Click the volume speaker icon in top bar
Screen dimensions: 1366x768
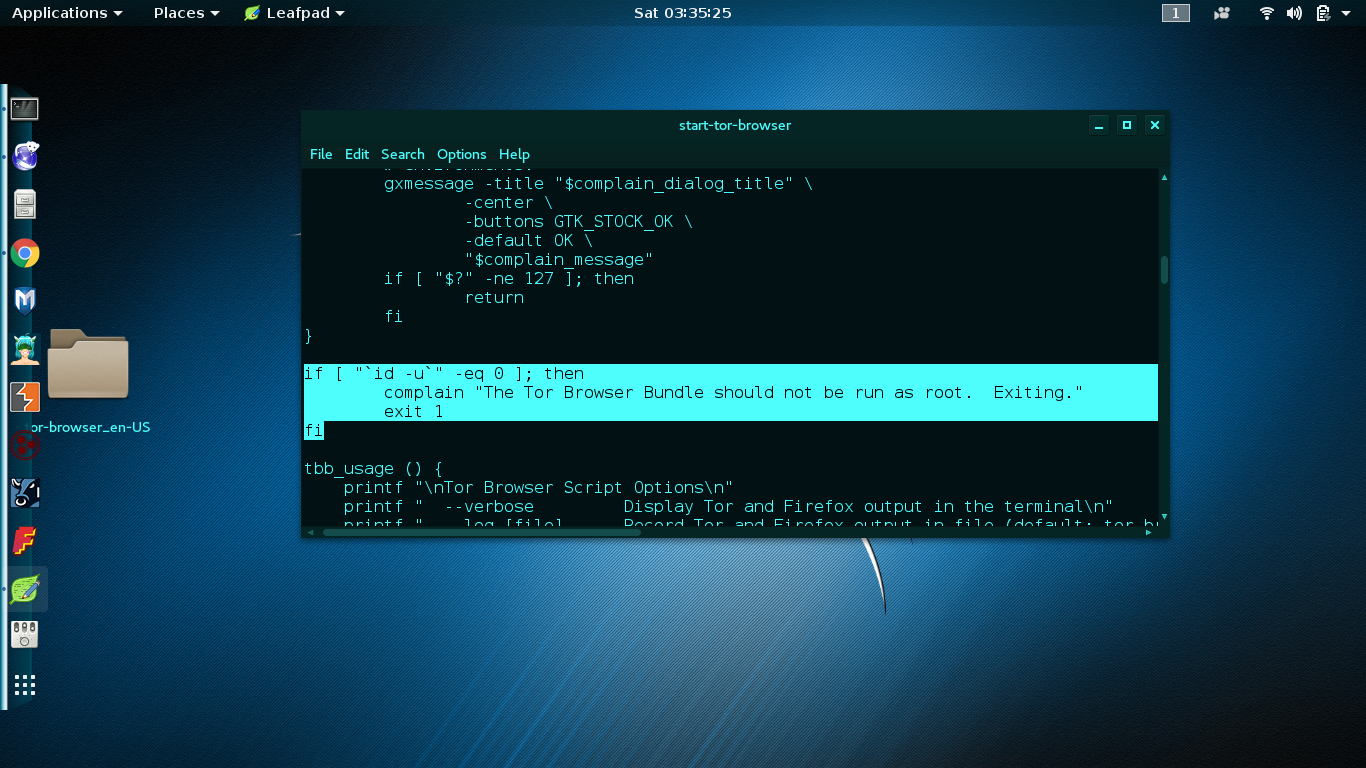1294,13
